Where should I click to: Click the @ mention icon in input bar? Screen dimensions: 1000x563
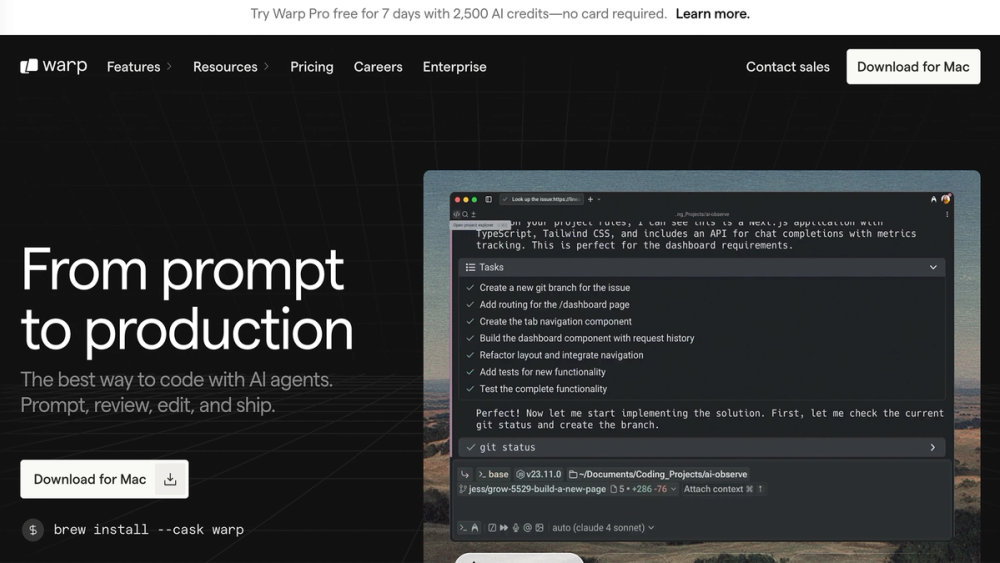527,528
